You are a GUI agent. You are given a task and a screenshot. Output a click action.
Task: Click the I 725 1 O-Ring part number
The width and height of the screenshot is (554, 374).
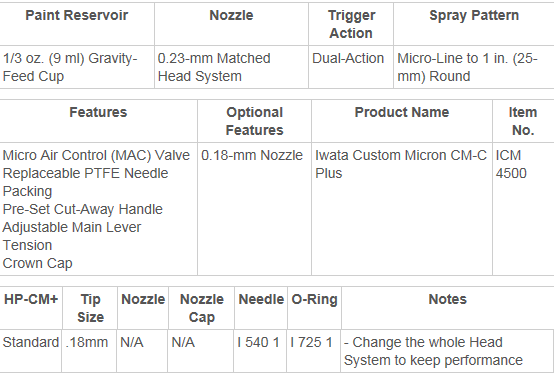(x=311, y=342)
